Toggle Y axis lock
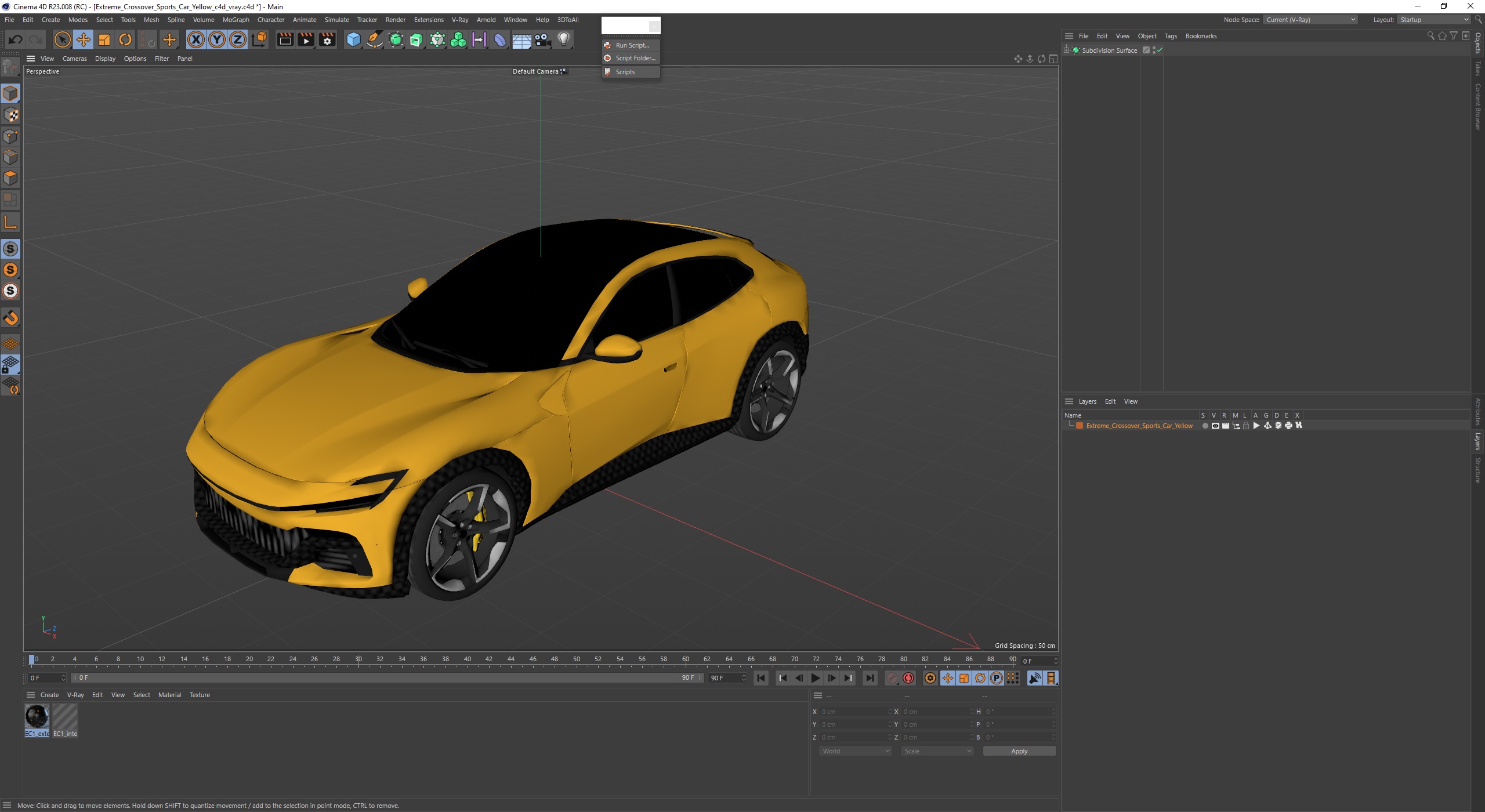Image resolution: width=1485 pixels, height=812 pixels. tap(217, 39)
